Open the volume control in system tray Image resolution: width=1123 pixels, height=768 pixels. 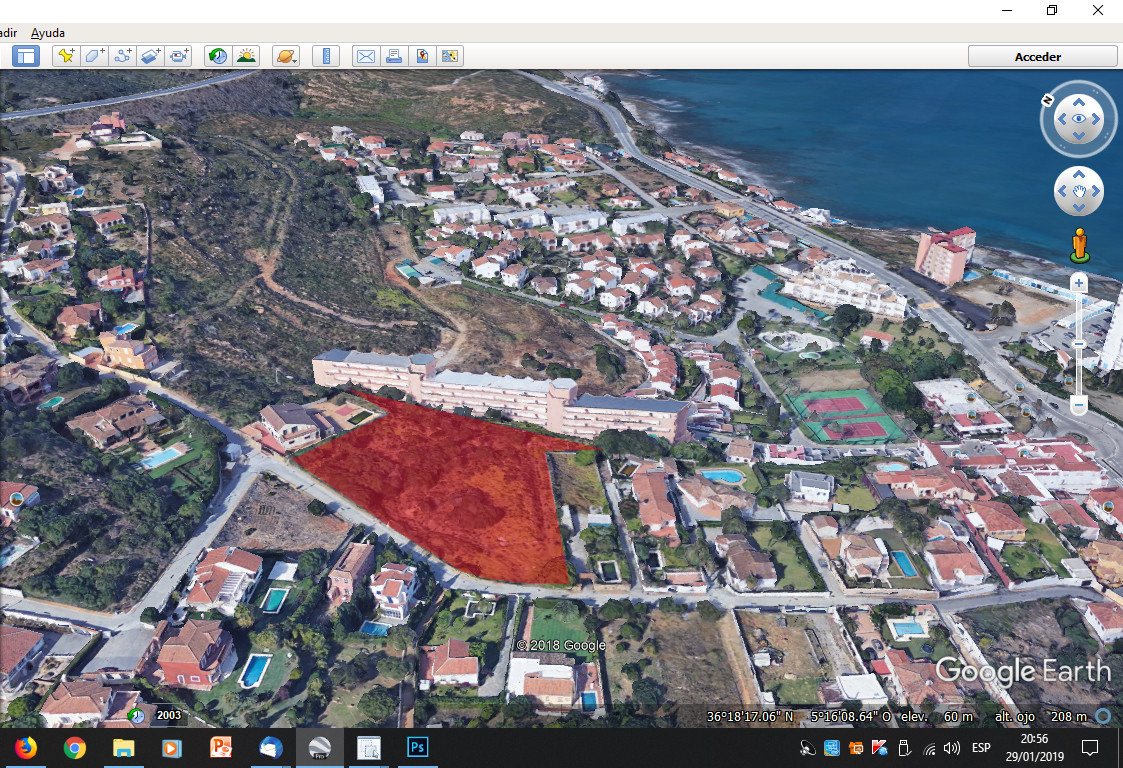tap(952, 749)
